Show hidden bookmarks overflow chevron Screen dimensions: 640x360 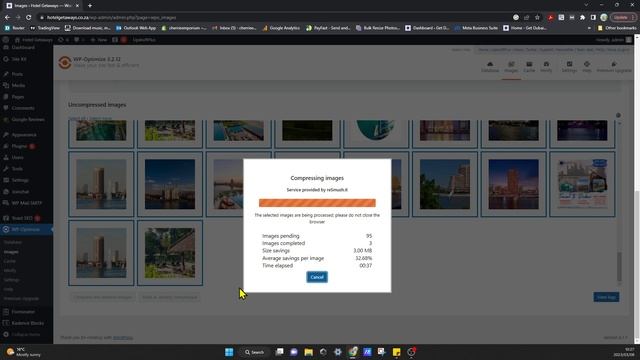(x=589, y=28)
